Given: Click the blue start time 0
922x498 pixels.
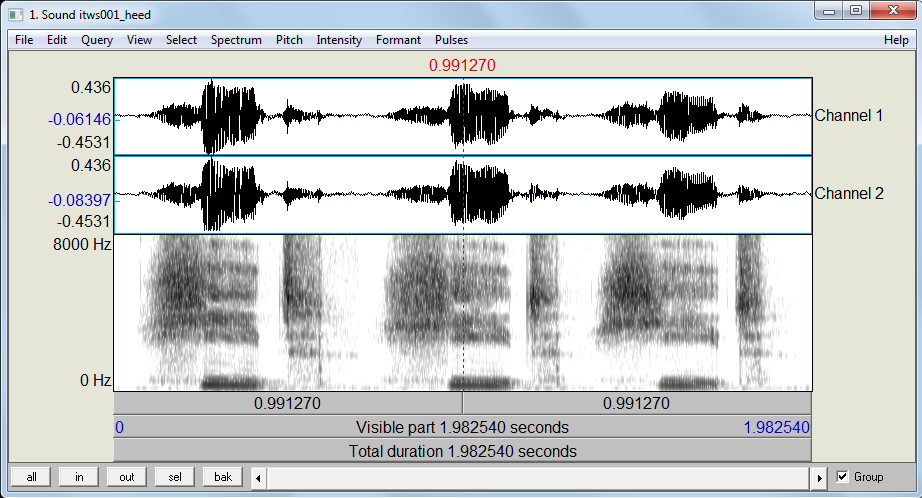Looking at the screenshot, I should click(119, 427).
